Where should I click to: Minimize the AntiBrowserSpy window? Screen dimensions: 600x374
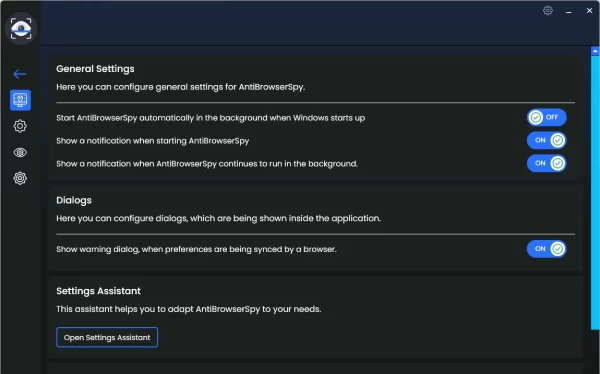coord(569,11)
